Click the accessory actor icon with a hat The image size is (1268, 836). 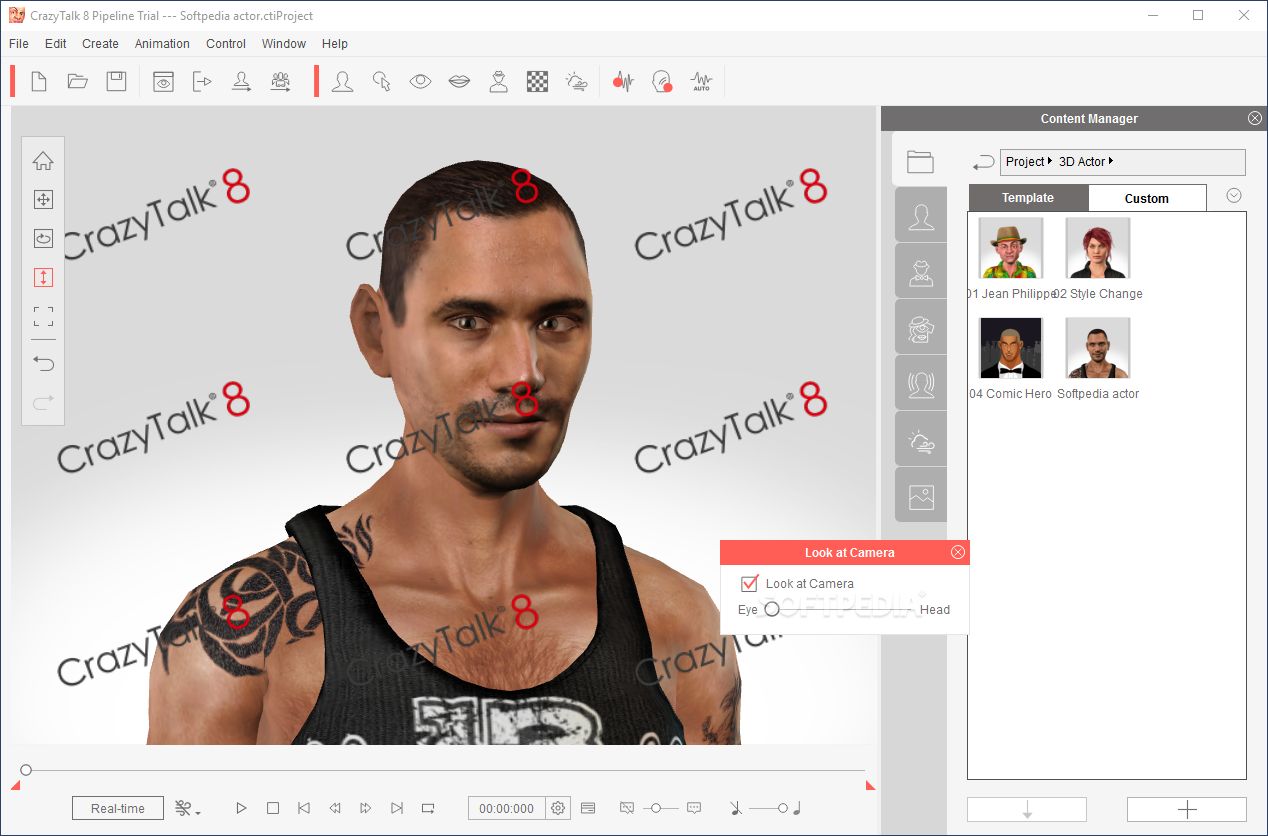pos(498,82)
